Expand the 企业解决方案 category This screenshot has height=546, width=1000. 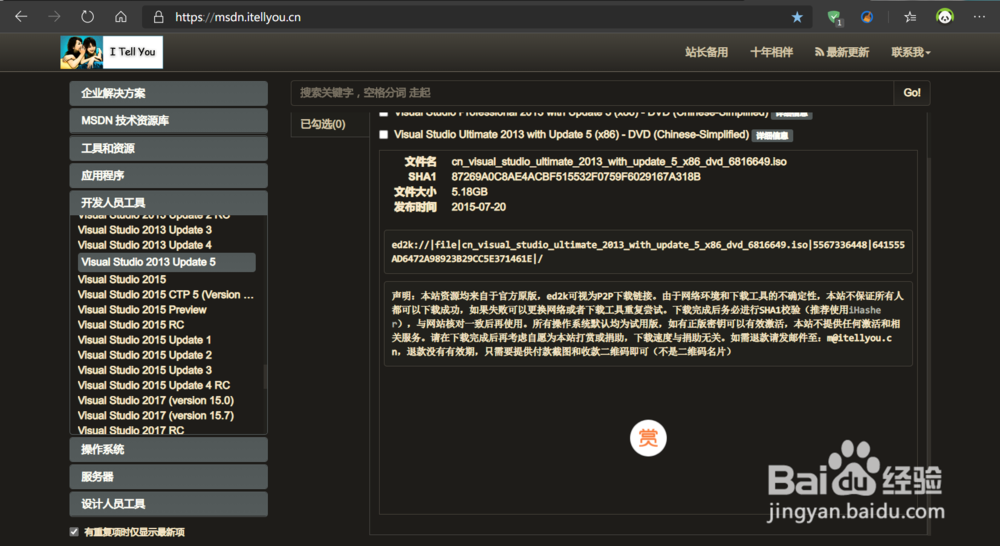coord(168,93)
